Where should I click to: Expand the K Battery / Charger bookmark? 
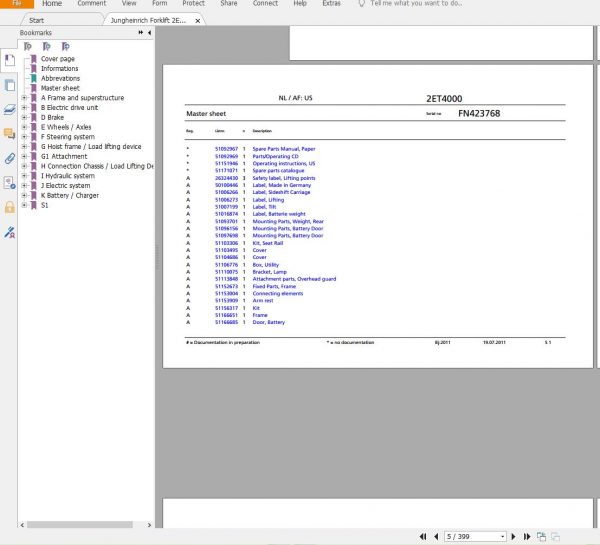[24, 195]
